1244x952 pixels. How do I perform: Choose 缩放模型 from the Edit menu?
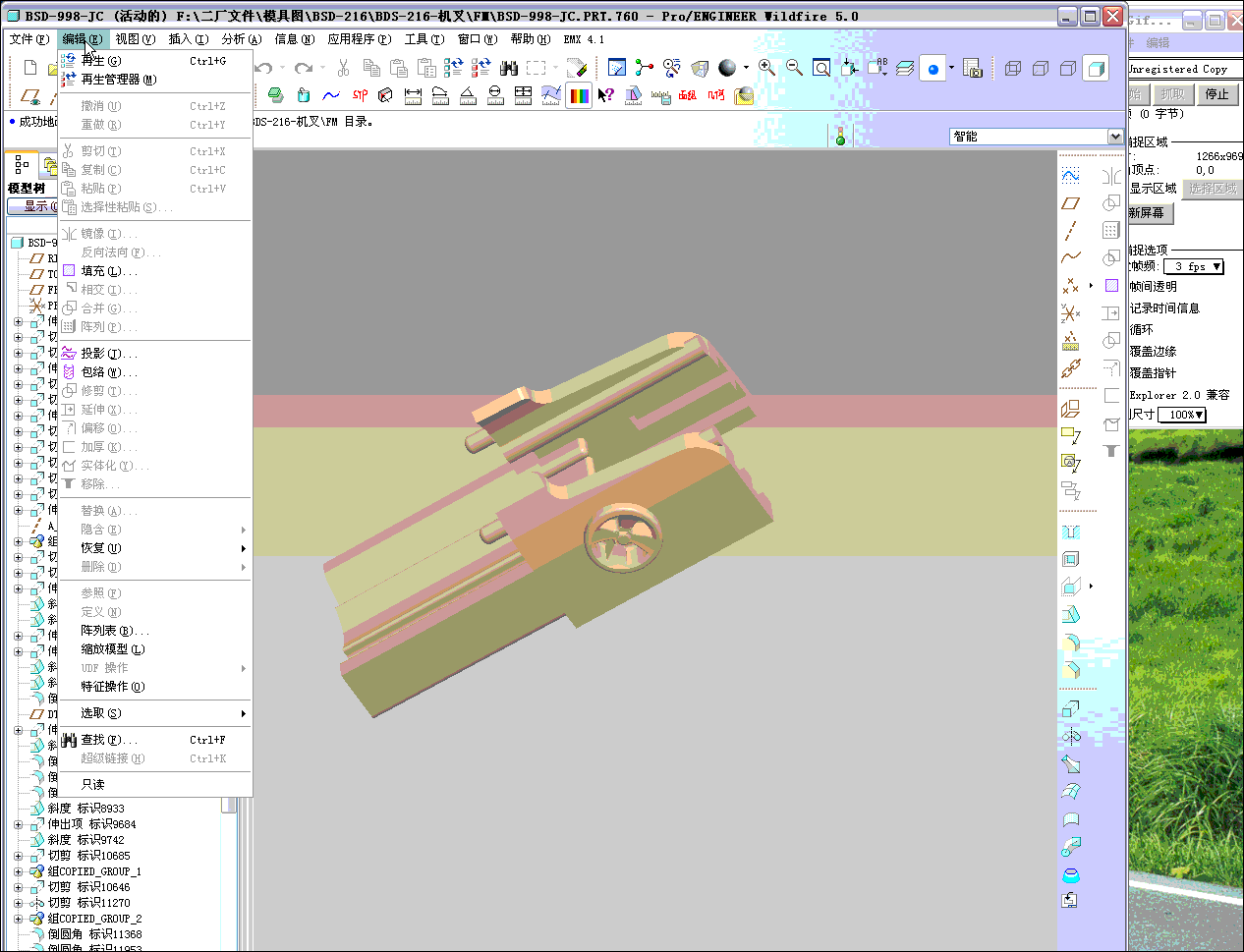point(154,649)
